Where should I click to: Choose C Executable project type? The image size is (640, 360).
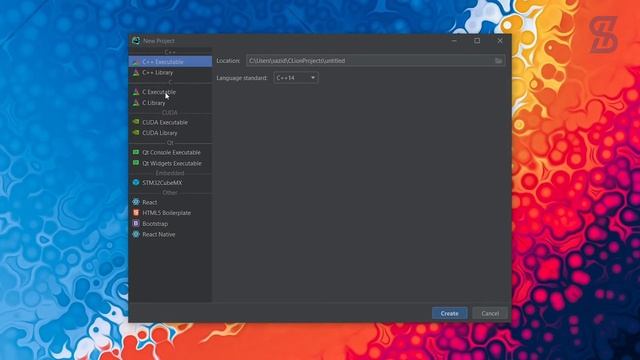coord(170,92)
